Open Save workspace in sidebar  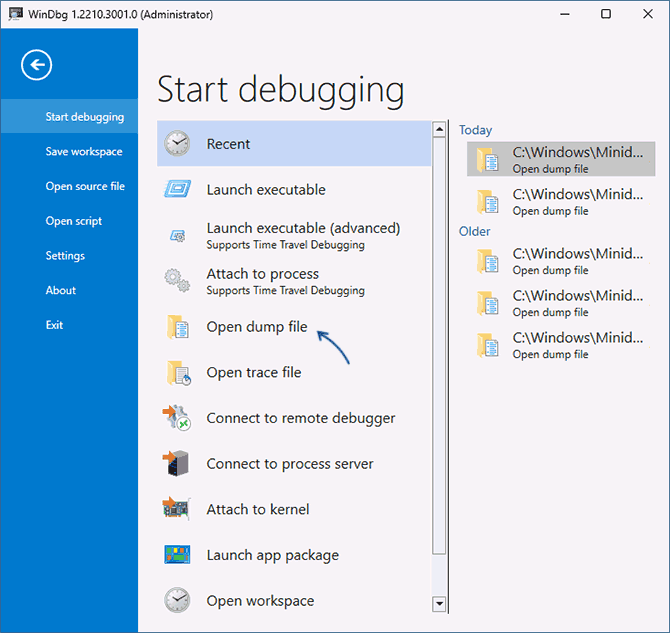pos(84,152)
